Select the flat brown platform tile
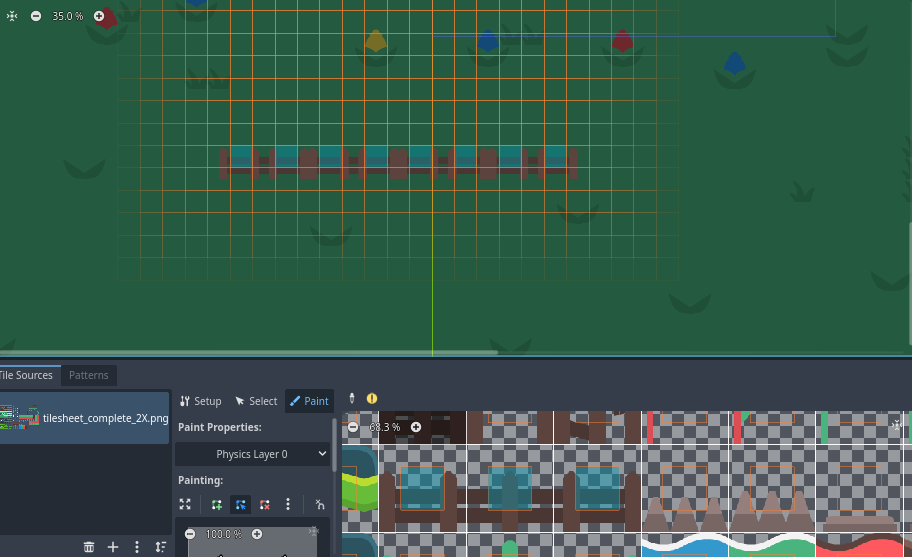 coord(860,488)
